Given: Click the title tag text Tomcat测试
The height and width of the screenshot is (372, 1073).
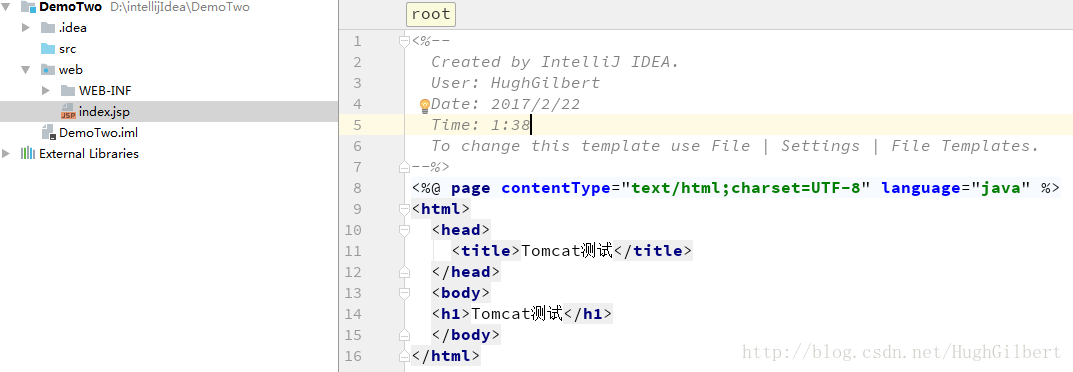Looking at the screenshot, I should click(x=567, y=251).
